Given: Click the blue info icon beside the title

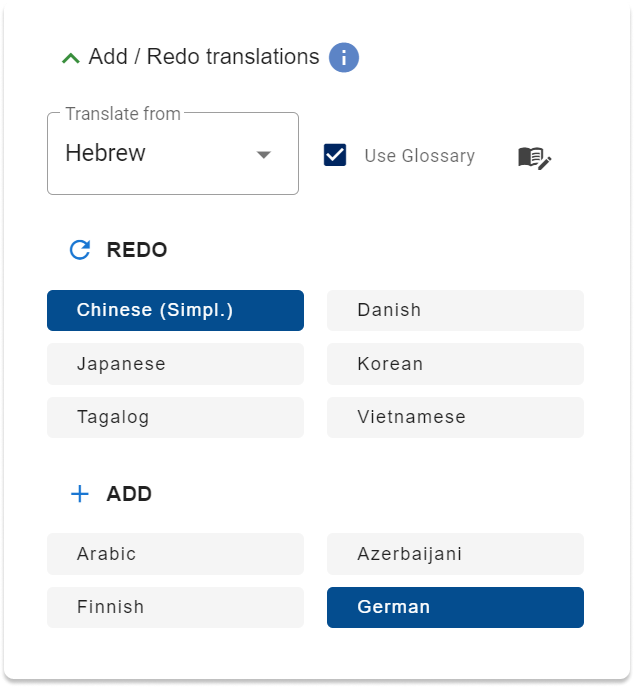Looking at the screenshot, I should (344, 57).
